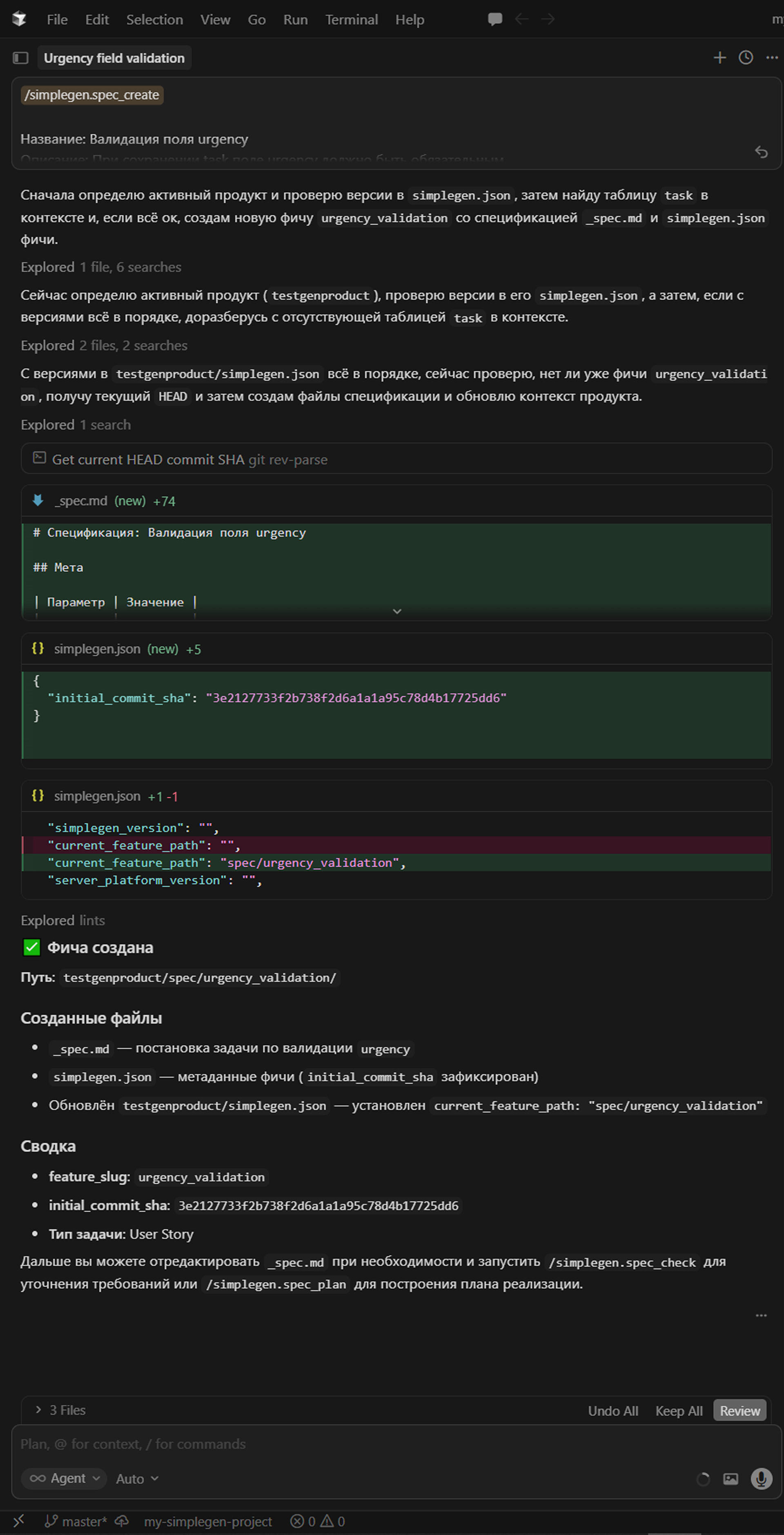Click the Review button
Image resolution: width=784 pixels, height=1535 pixels.
click(739, 1411)
